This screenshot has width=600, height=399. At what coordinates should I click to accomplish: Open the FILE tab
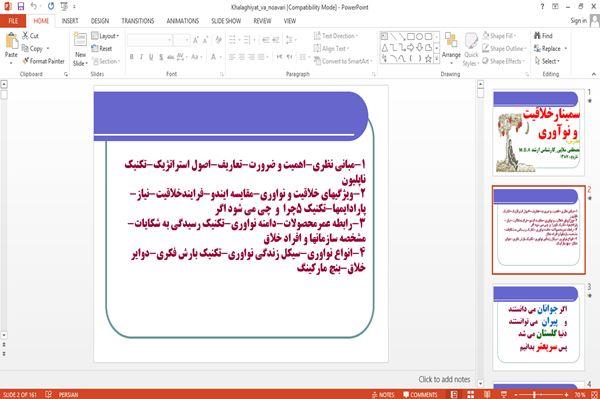point(13,21)
